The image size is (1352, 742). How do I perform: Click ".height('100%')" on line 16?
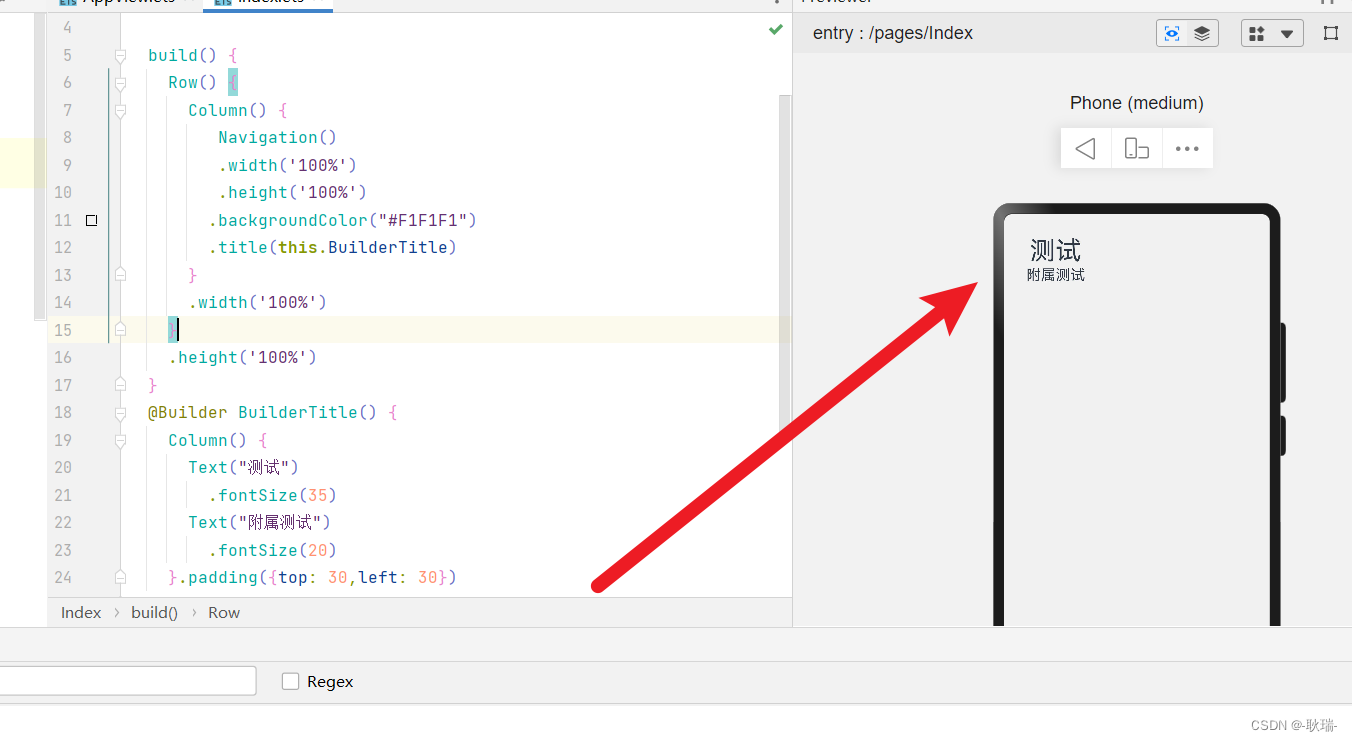(243, 357)
